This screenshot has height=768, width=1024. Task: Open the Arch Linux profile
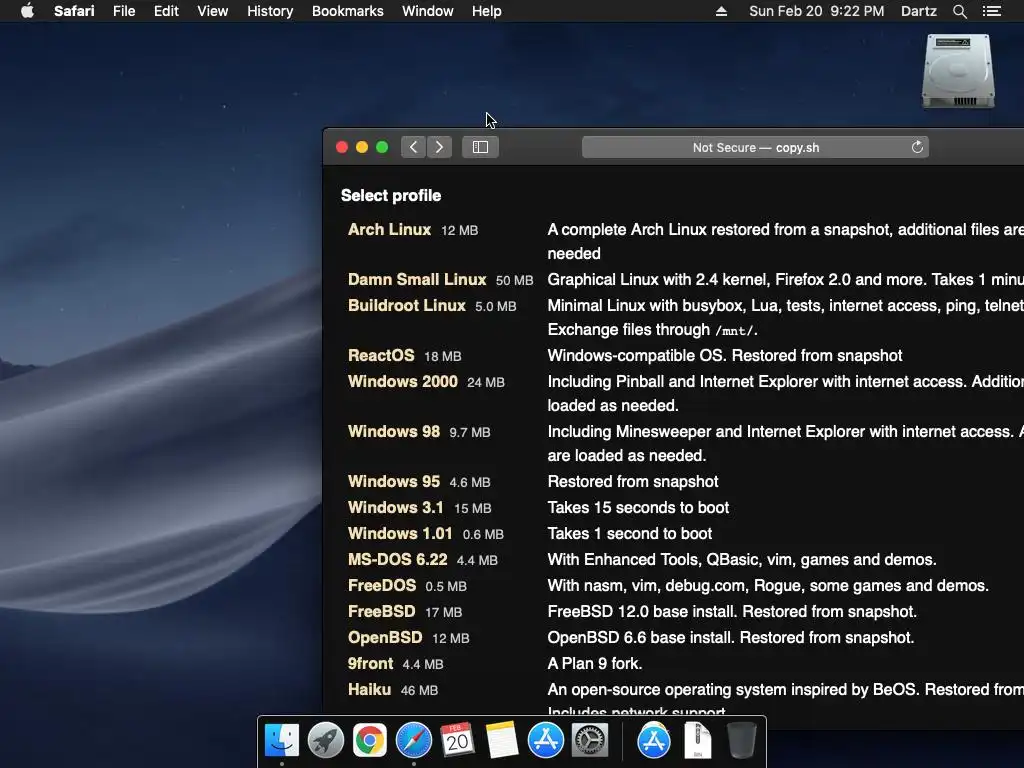pos(389,230)
